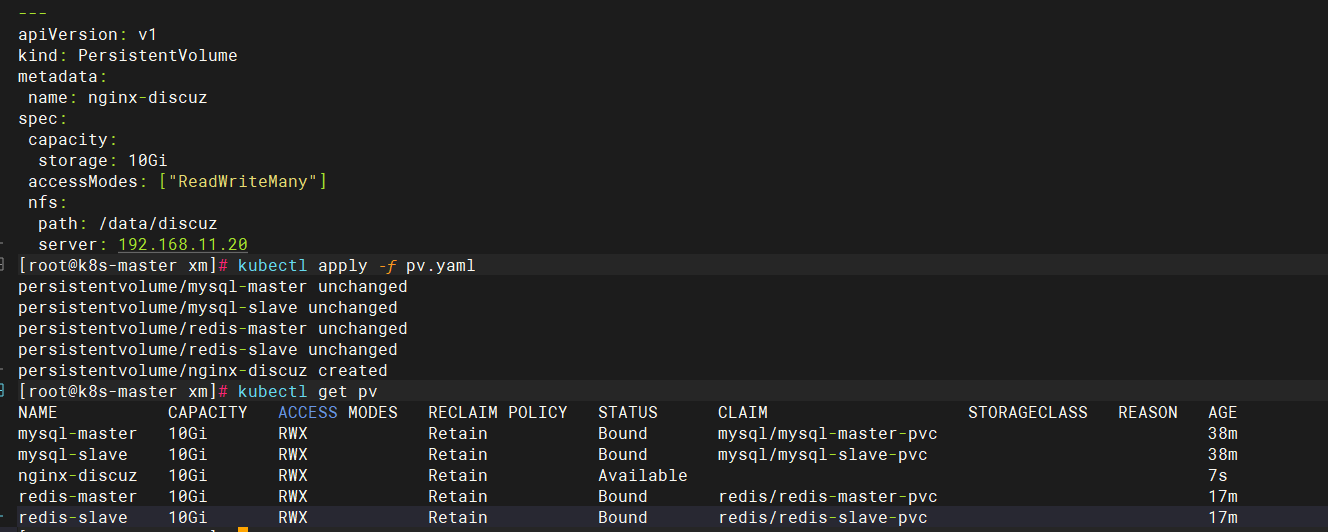Click the 'name: nginx-discuz' YAML line
1328x532 pixels.
[118, 97]
